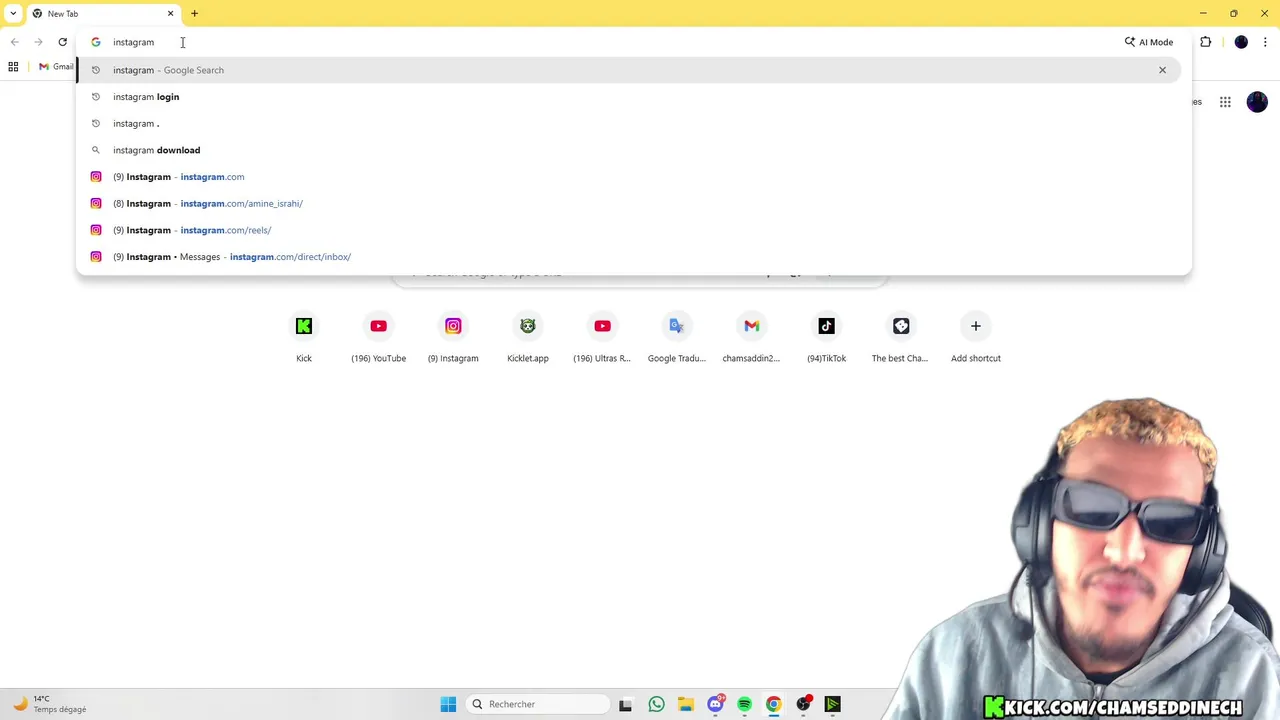Open the Gmail bookmark
1280x720 pixels.
click(x=56, y=67)
